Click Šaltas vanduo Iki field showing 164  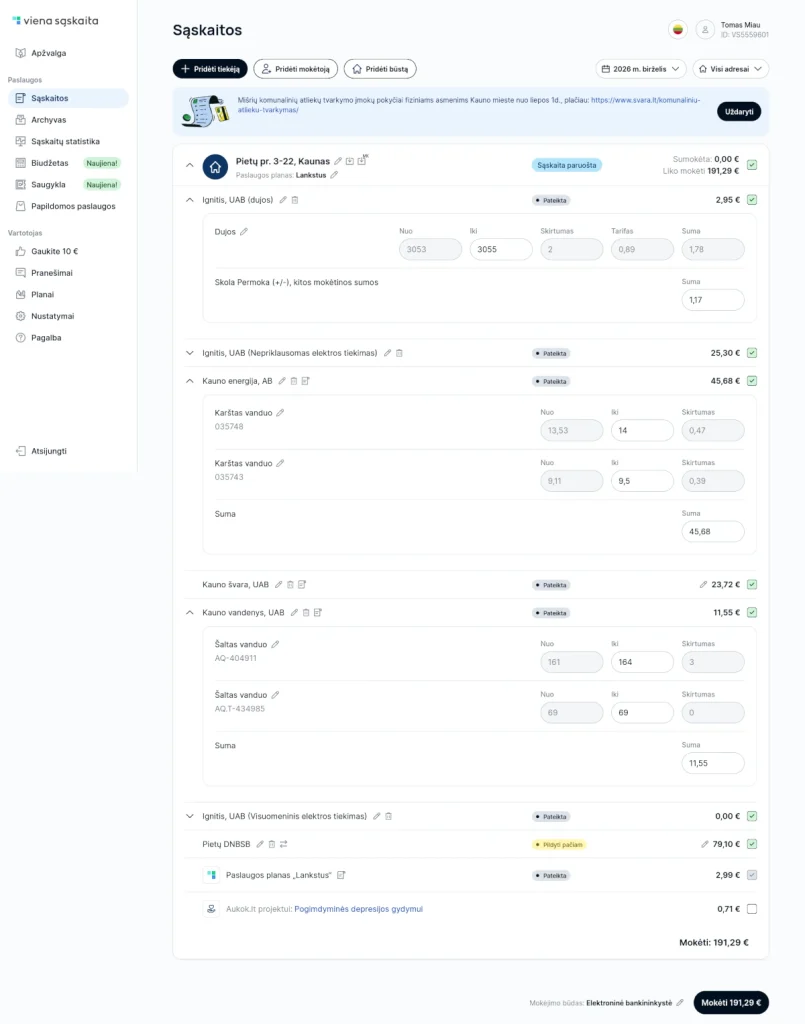(642, 662)
